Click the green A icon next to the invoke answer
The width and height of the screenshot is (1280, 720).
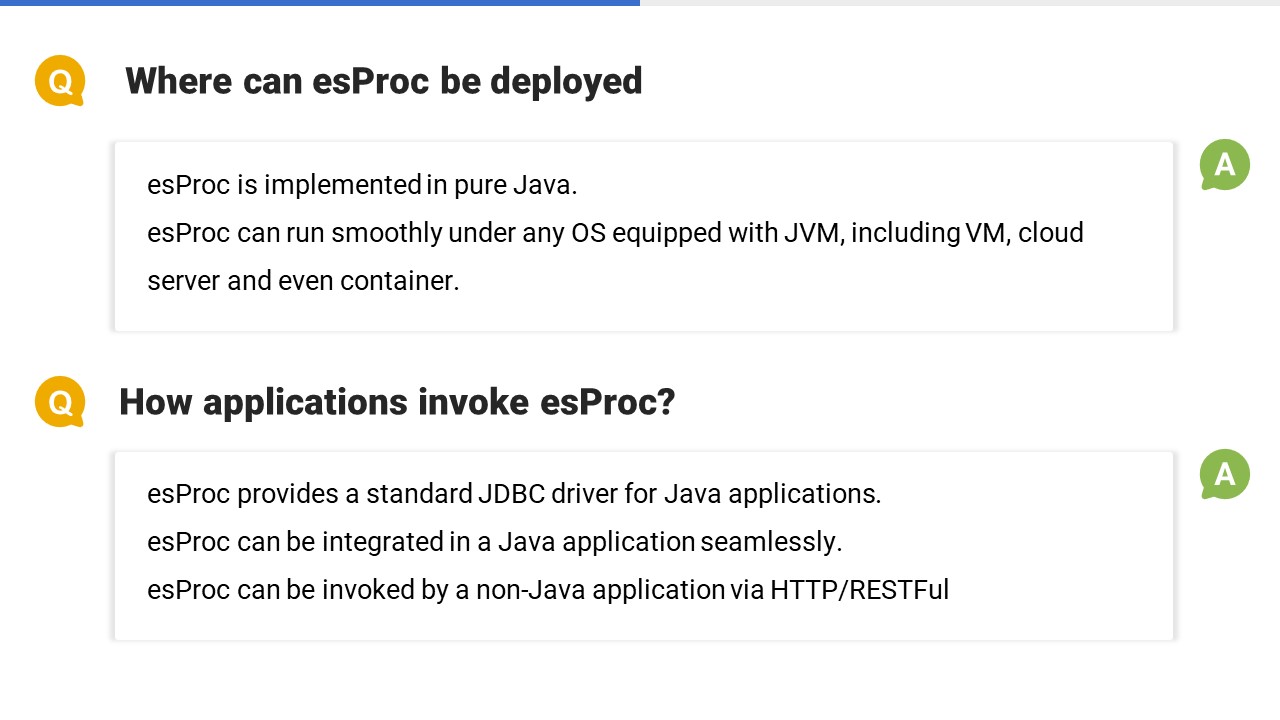[x=1225, y=474]
